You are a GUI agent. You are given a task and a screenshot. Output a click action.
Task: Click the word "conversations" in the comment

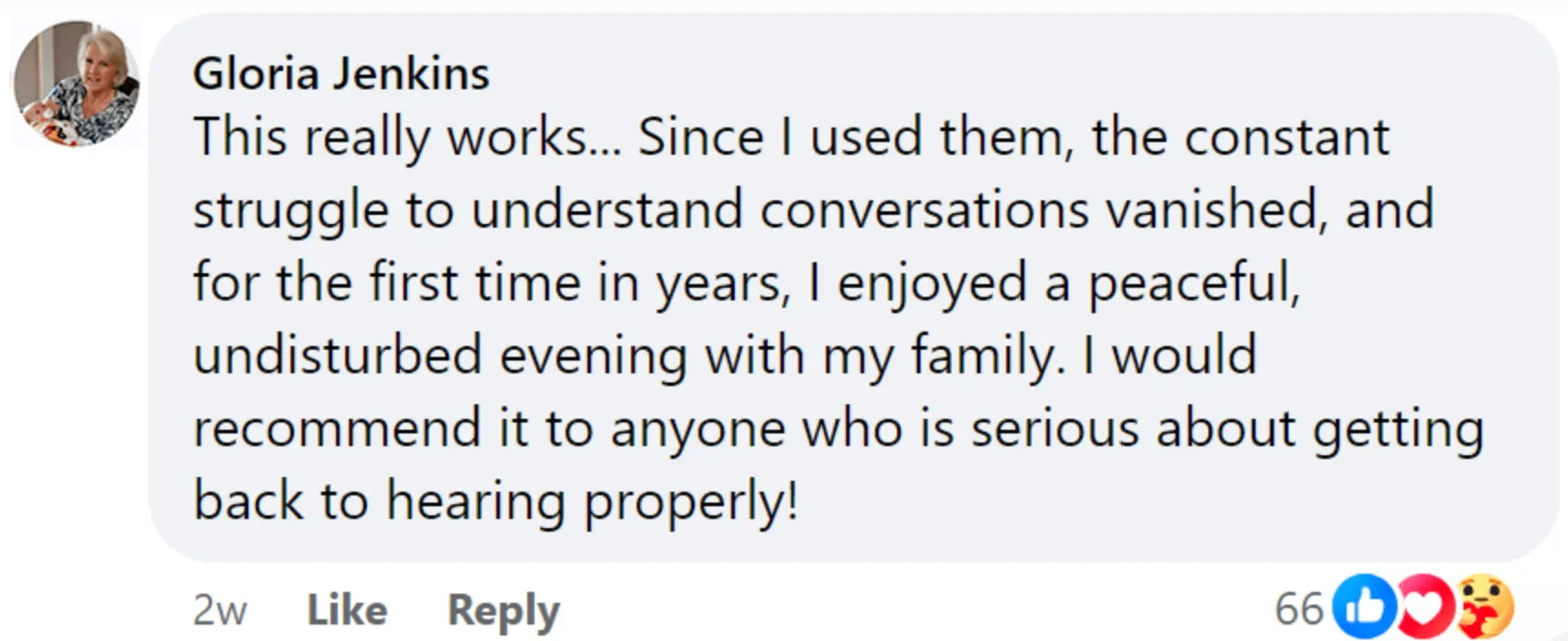(x=923, y=210)
